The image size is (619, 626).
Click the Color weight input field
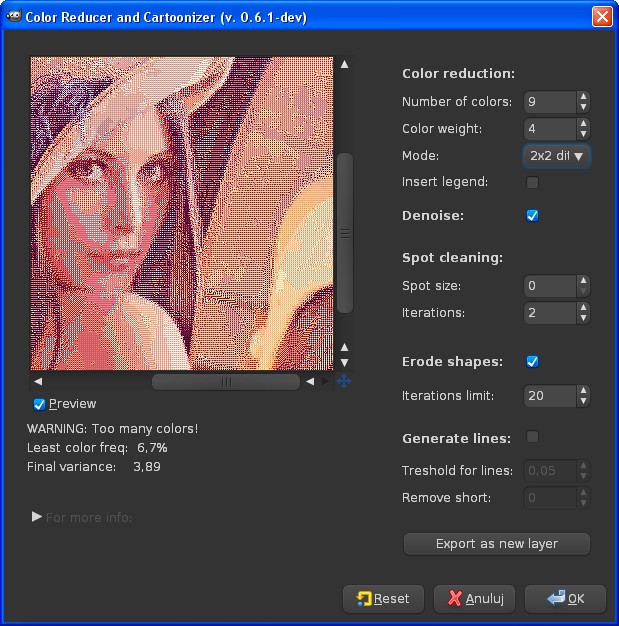[x=550, y=129]
